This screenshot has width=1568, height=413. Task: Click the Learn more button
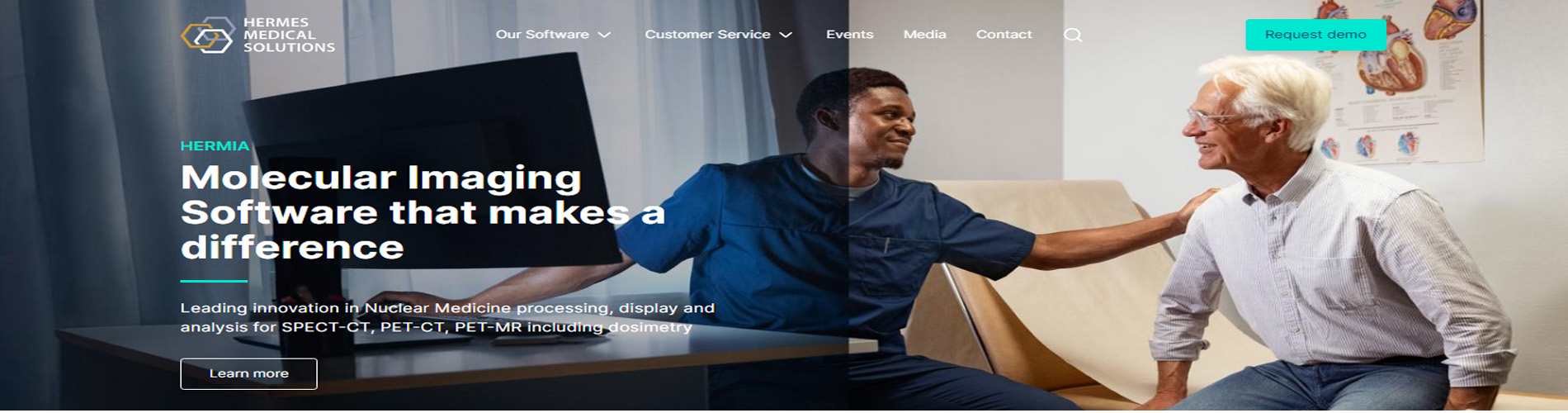(248, 373)
